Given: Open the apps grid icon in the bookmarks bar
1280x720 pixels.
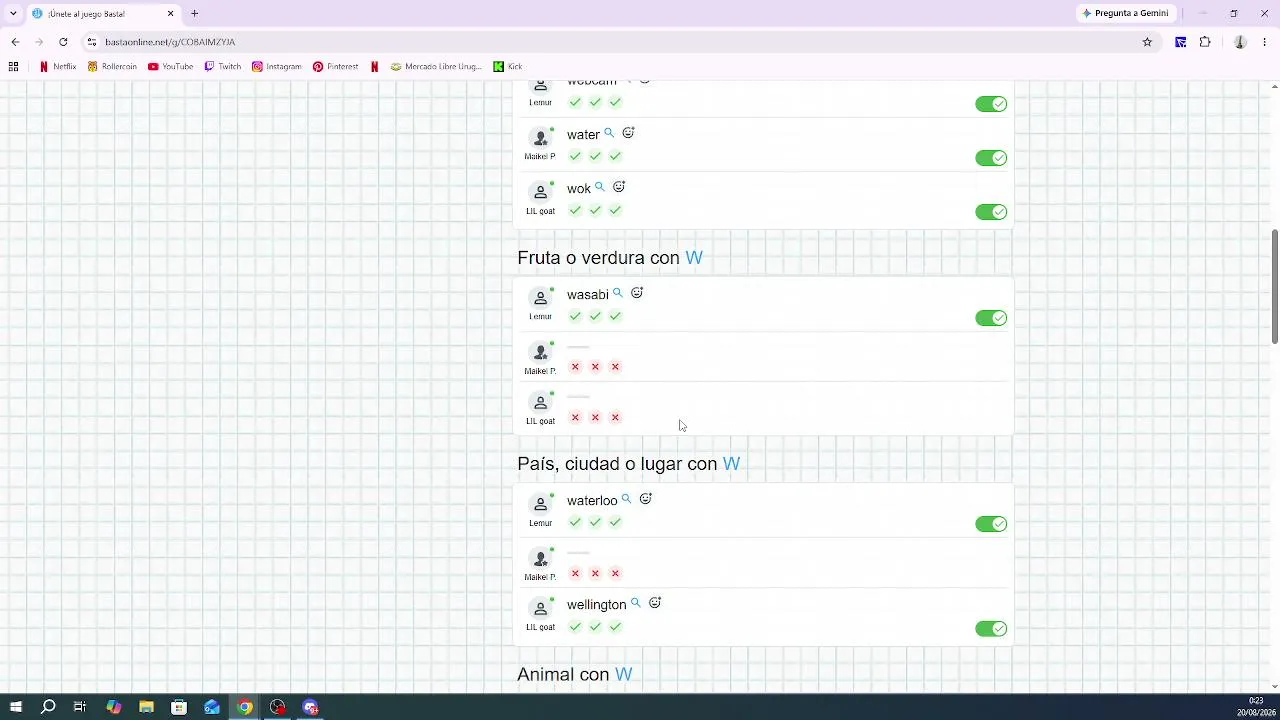Looking at the screenshot, I should point(13,67).
